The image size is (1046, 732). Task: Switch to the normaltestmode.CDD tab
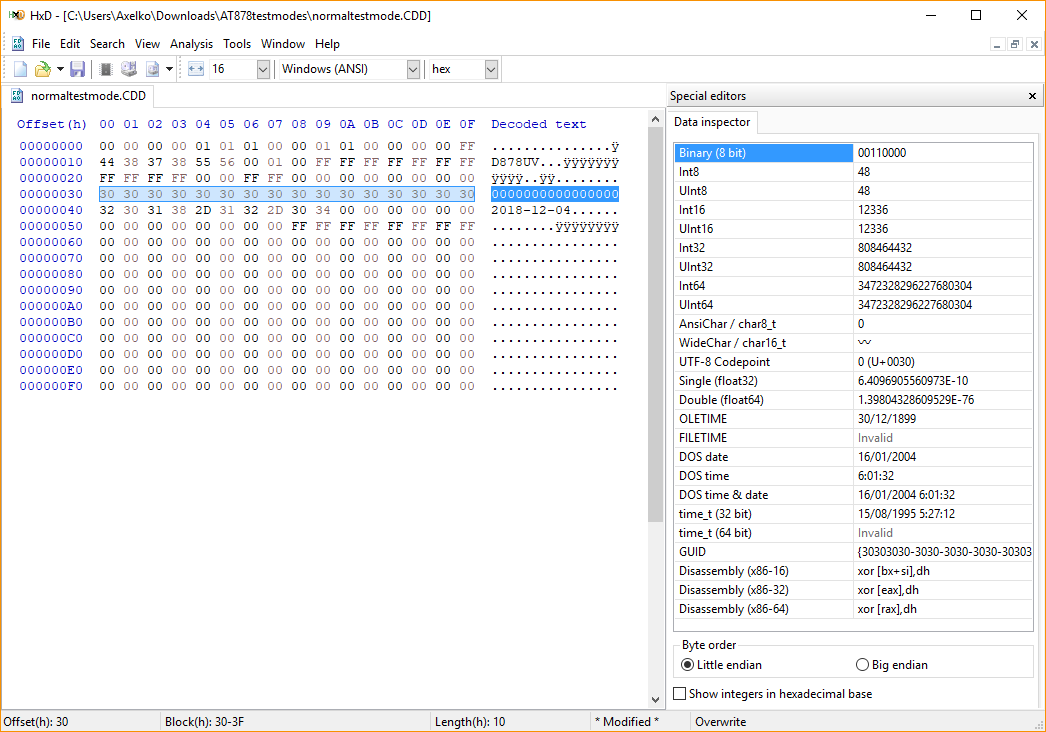(79, 96)
